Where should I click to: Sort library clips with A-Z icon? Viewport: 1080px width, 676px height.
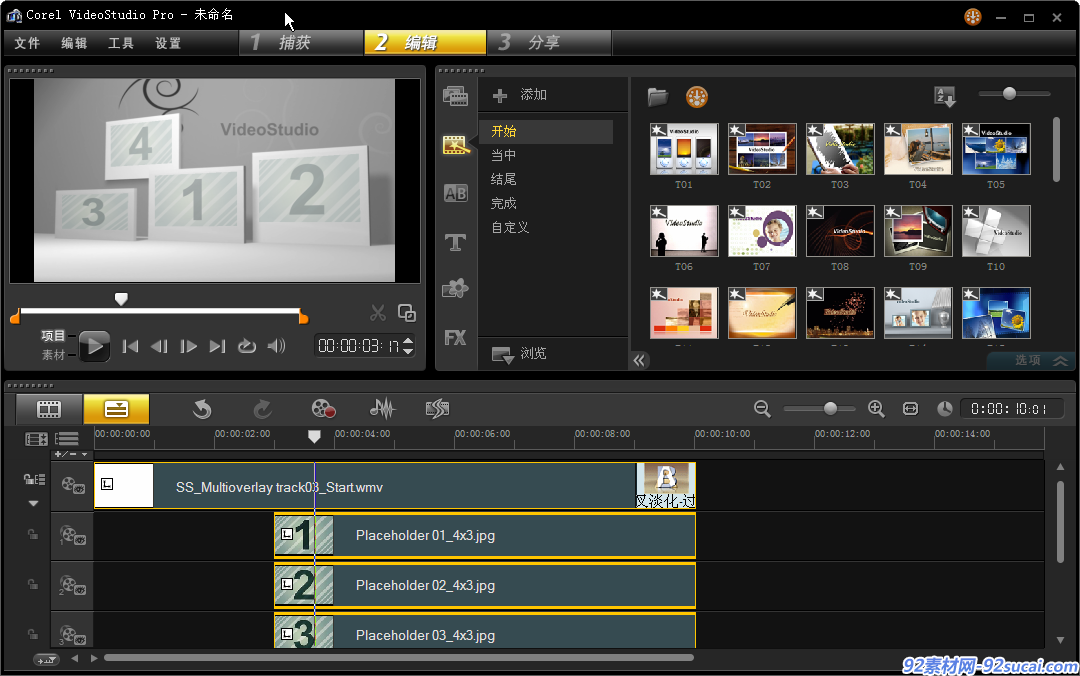coord(944,96)
